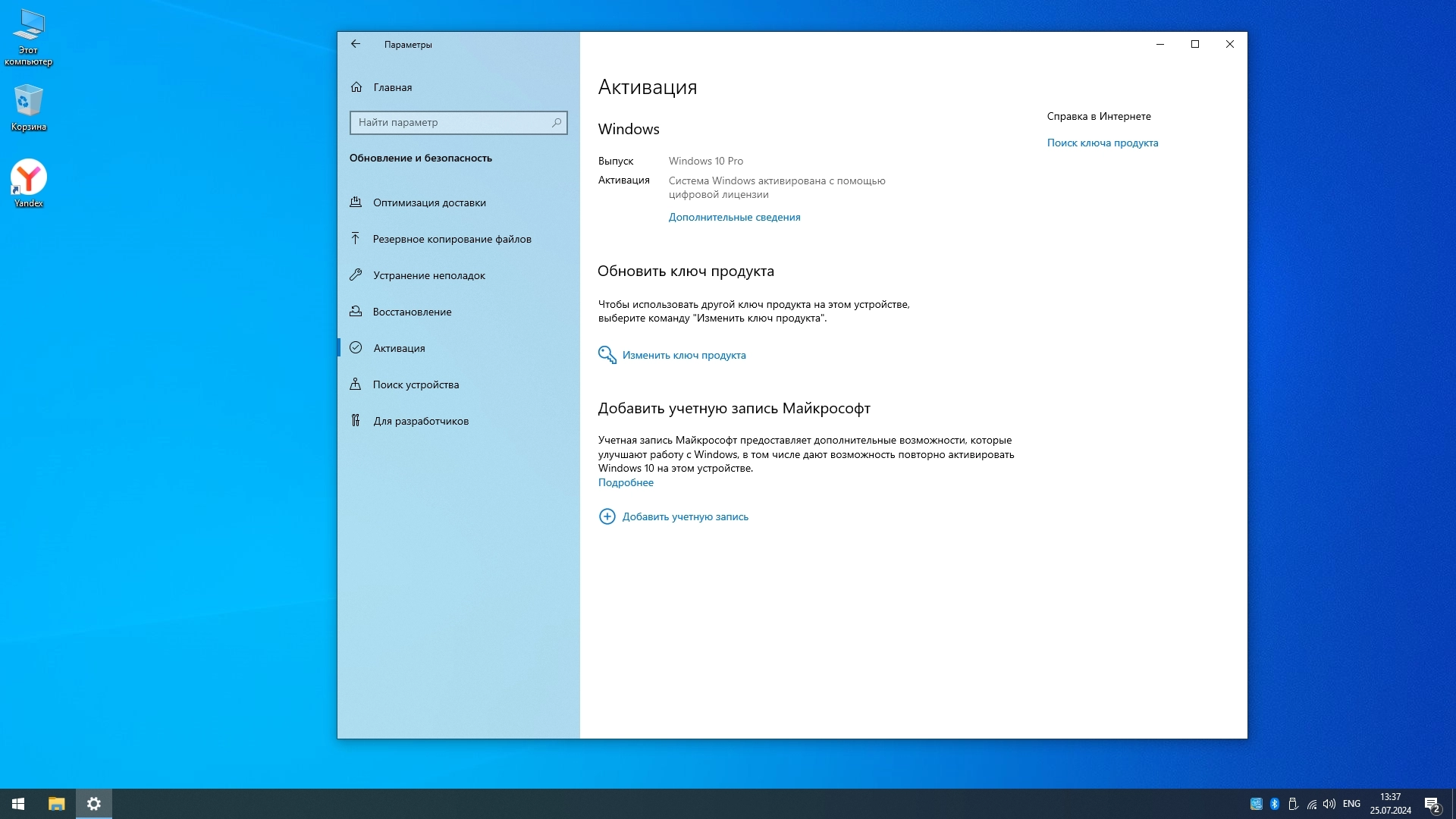Click the Поиск ключа продукта link
This screenshot has width=1456, height=819.
pos(1102,143)
